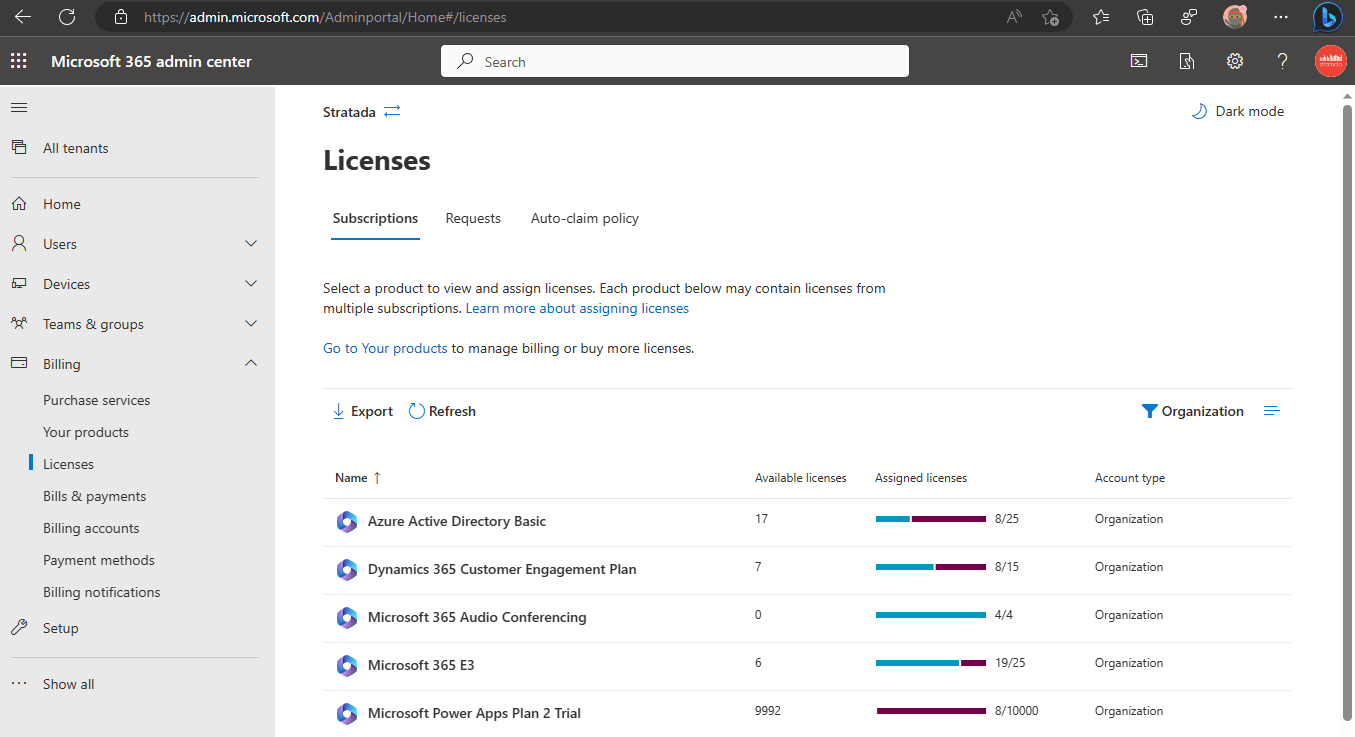Open the browser favorites star icon

1101,17
